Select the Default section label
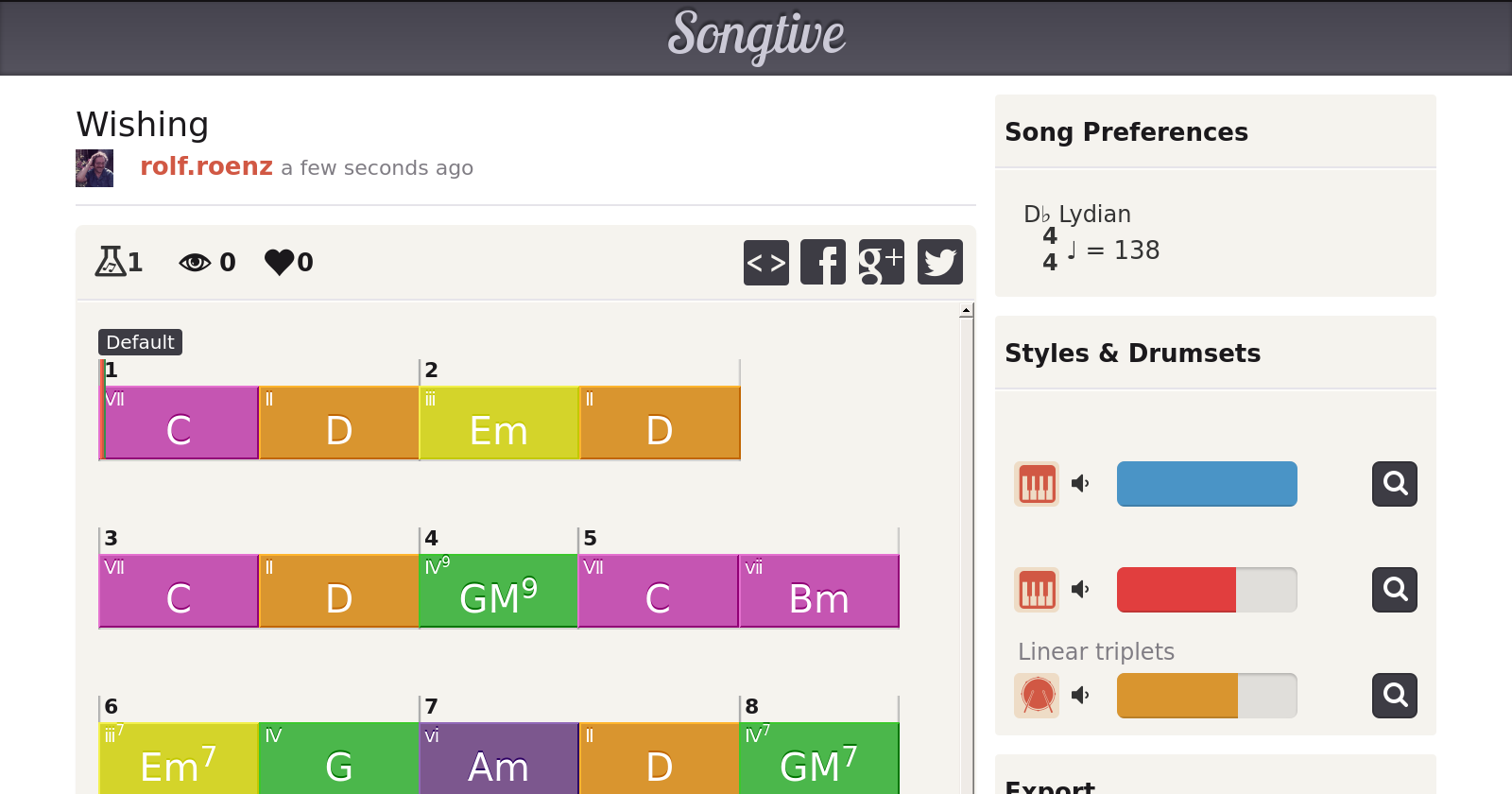Screen dimensions: 1512x794 point(140,342)
